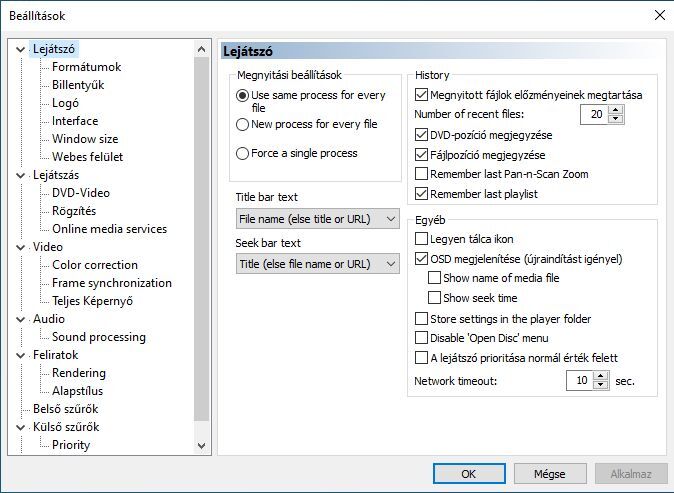The width and height of the screenshot is (674, 493).
Task: Go to Sound processing page
Action: point(99,337)
